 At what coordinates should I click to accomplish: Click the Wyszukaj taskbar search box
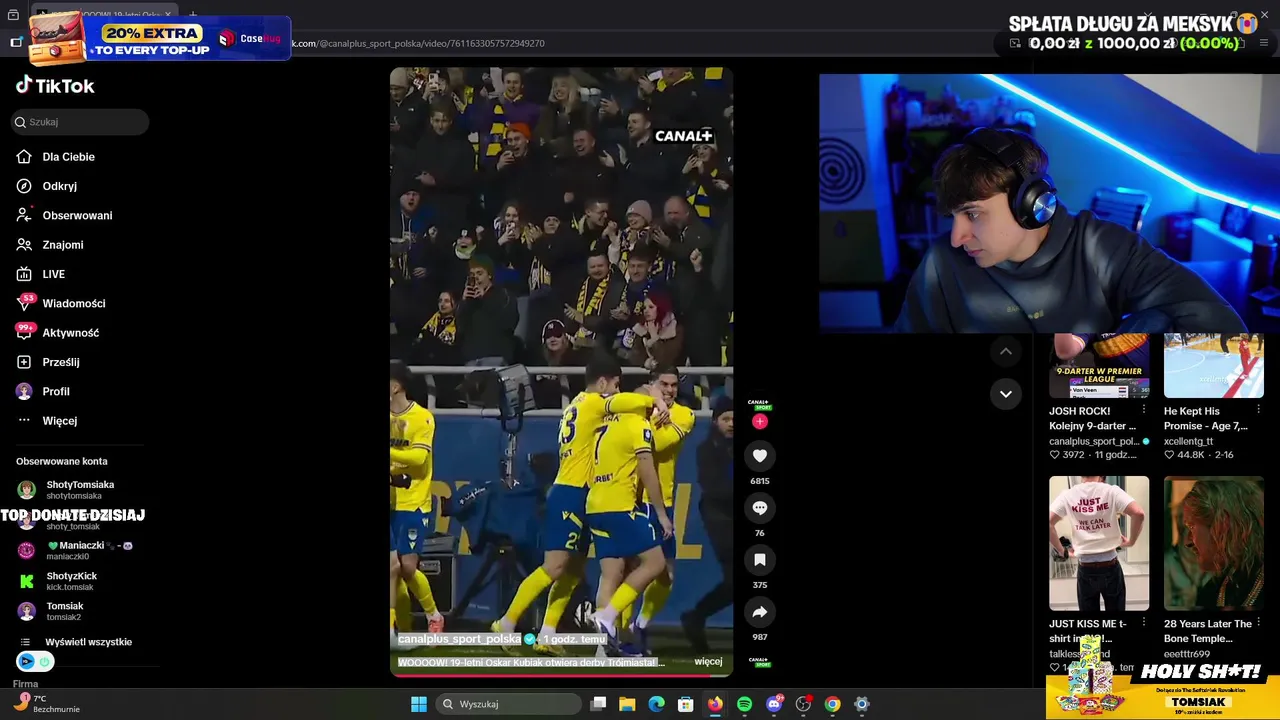point(511,704)
